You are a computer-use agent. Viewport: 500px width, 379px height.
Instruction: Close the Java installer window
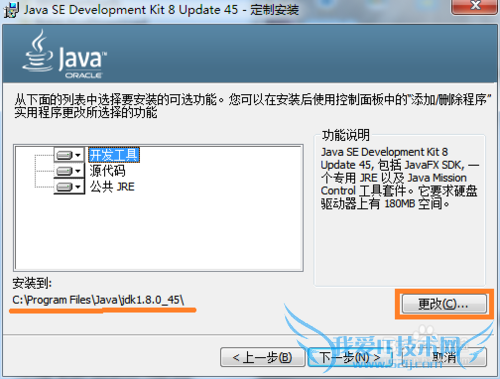click(x=474, y=6)
